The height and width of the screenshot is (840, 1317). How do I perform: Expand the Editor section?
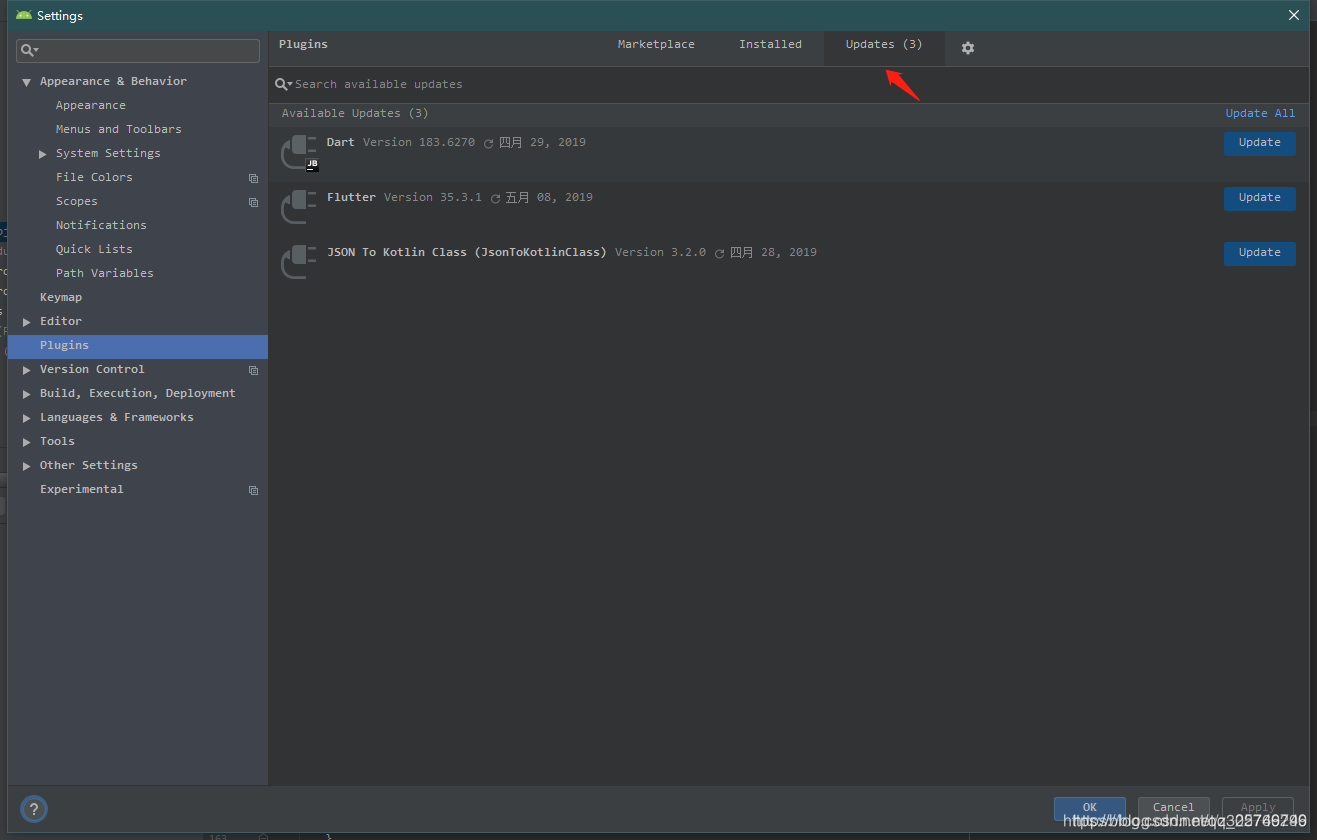(x=27, y=322)
